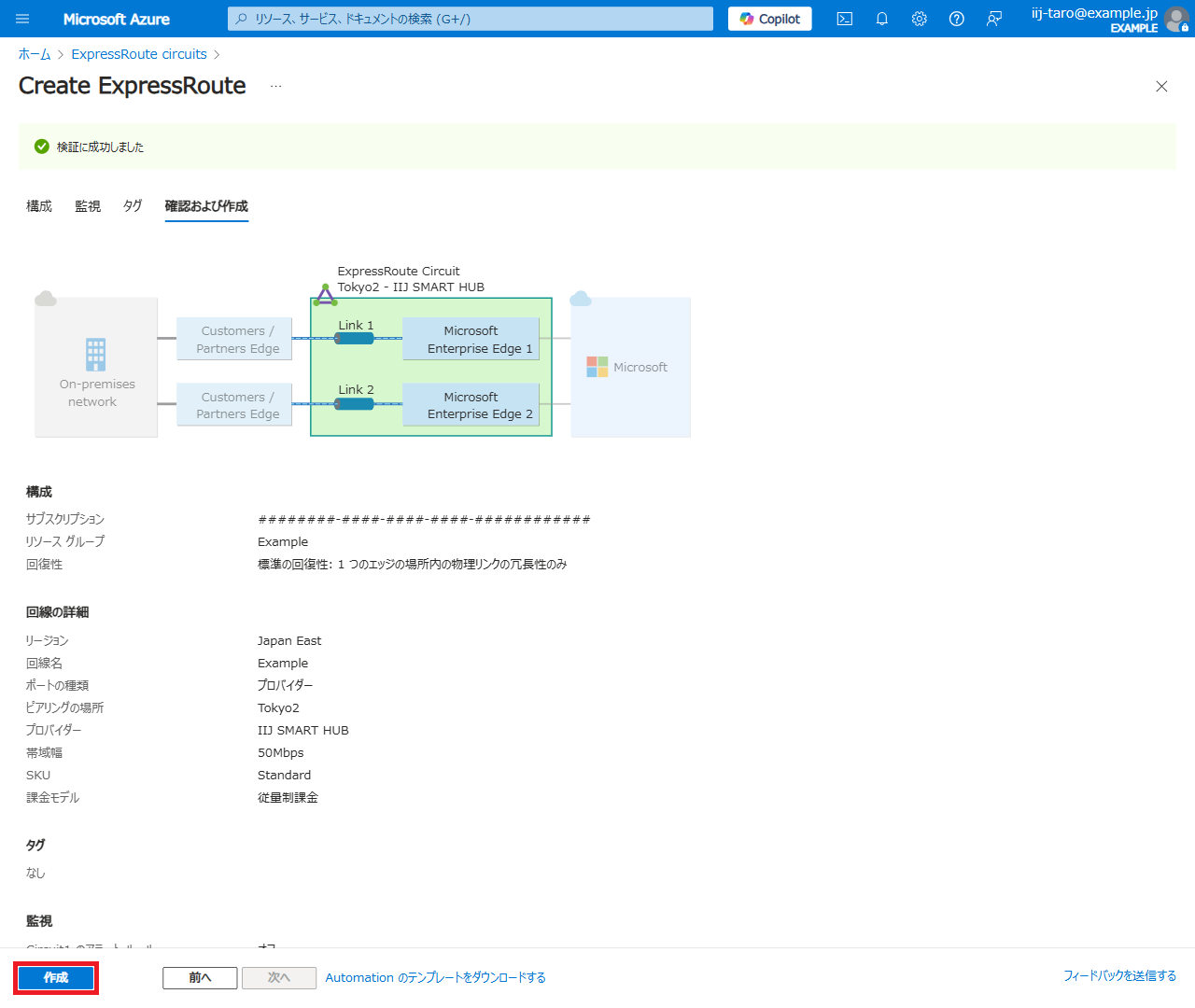
Task: Click the IIJ SMART HUB provider value
Action: [x=303, y=730]
